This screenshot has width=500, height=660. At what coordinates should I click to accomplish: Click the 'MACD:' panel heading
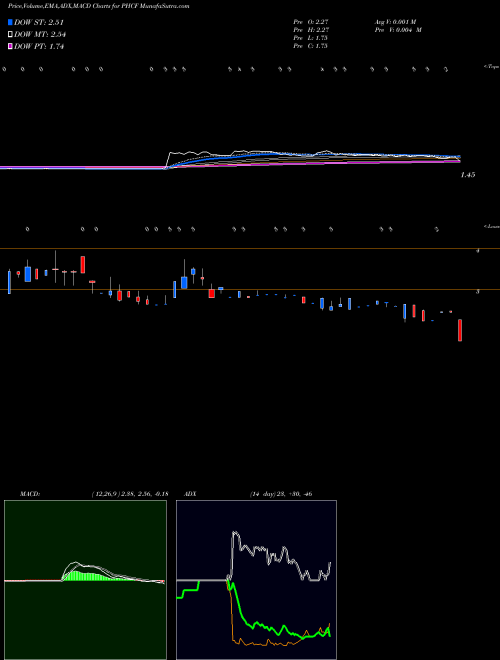[30, 494]
